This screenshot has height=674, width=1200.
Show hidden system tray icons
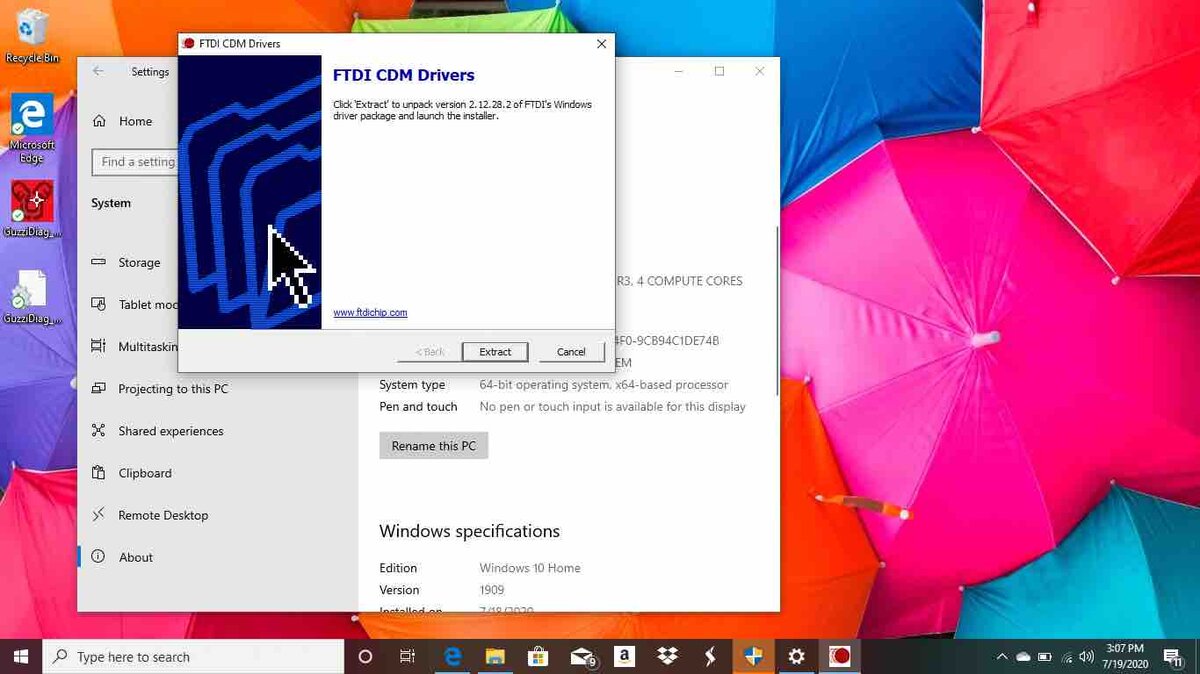coord(1002,657)
